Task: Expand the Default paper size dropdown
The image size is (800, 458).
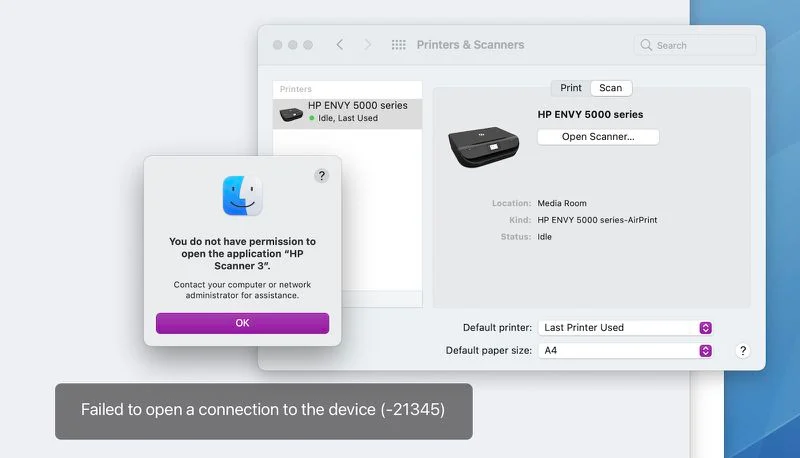Action: pyautogui.click(x=625, y=351)
